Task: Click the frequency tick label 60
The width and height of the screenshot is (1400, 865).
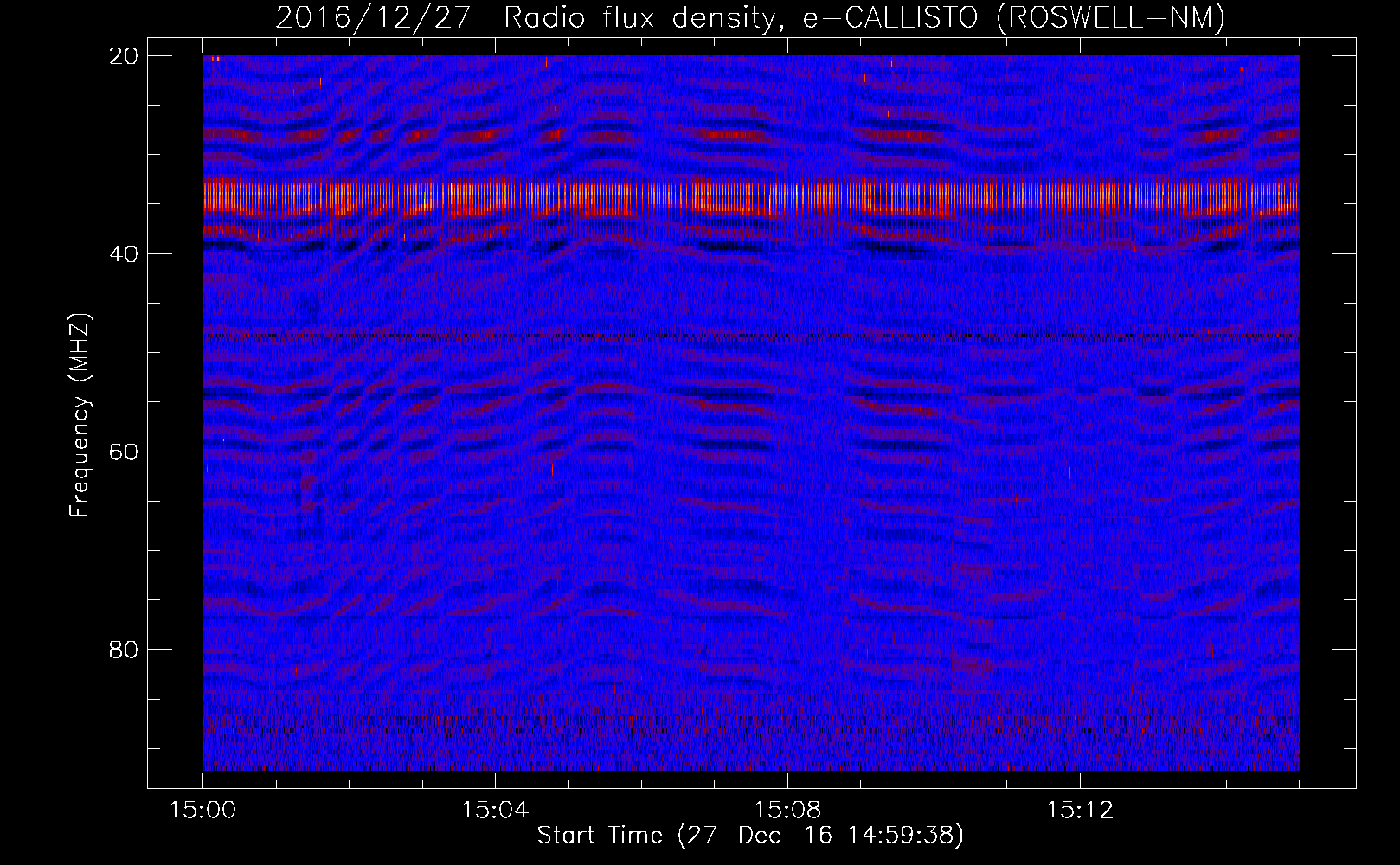Action: point(124,452)
